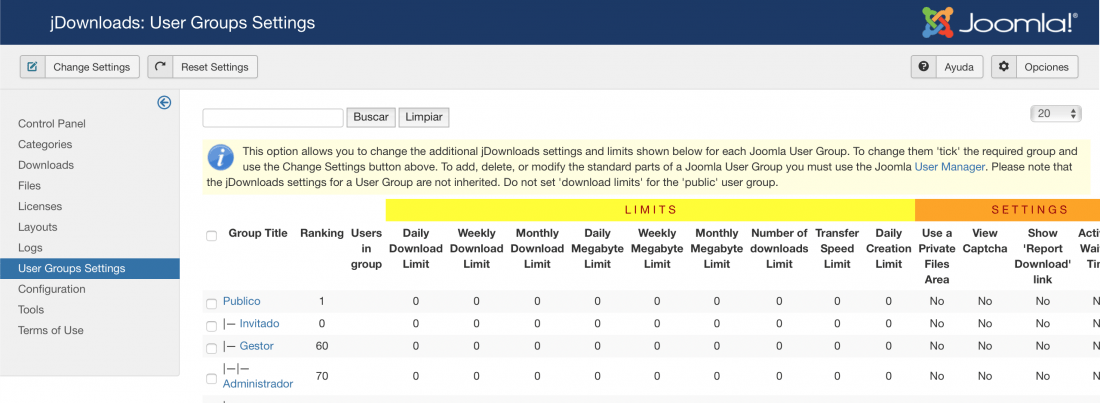Screen dimensions: 1100x403
Task: Tick the checkbox for Administrador group
Action: (211, 378)
